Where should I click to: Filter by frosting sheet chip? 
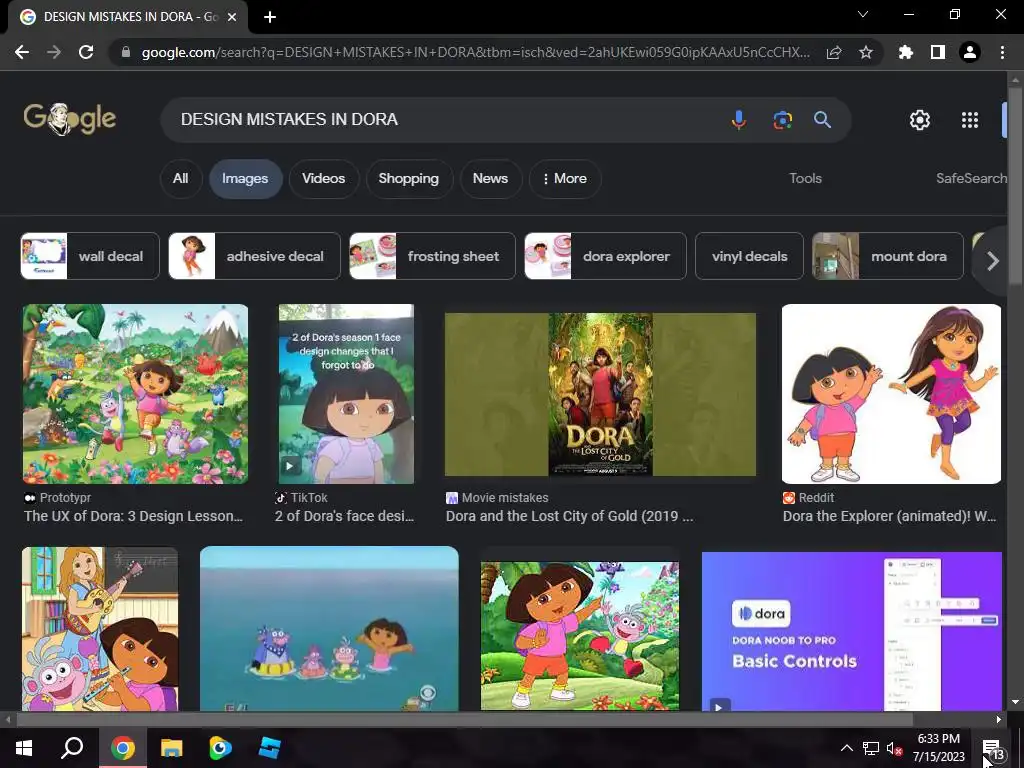point(432,256)
